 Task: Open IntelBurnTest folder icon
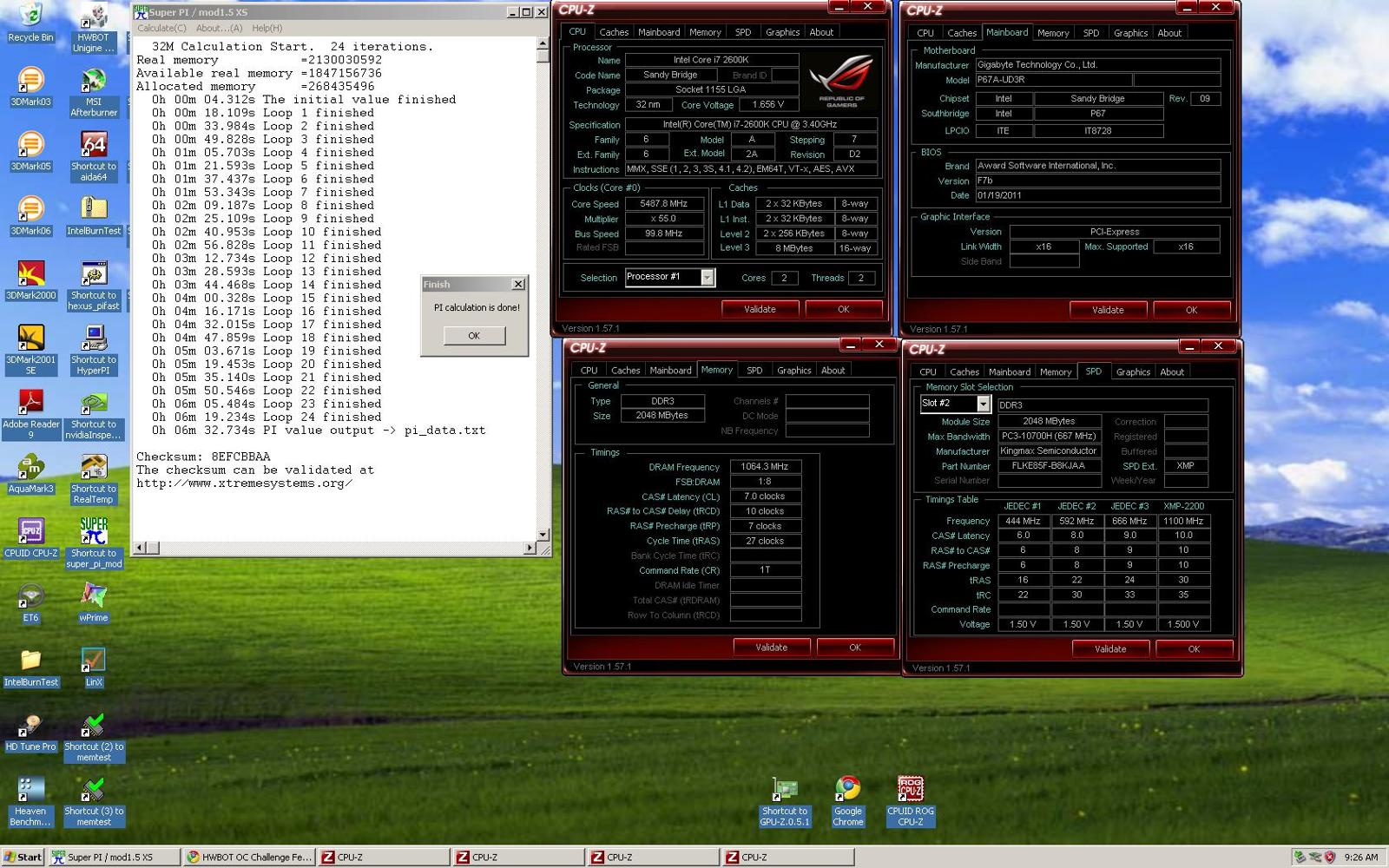(30, 667)
